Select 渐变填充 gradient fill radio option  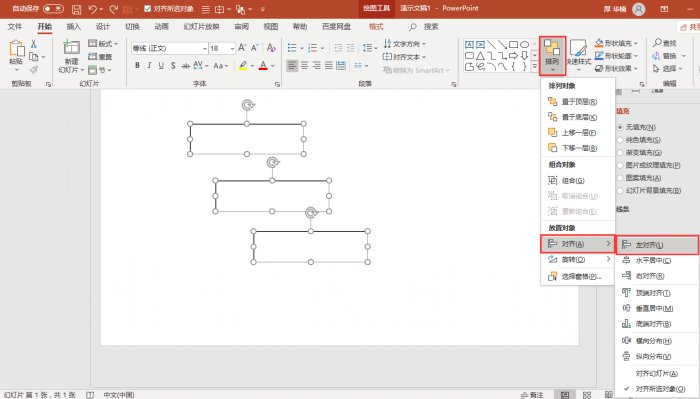point(620,152)
